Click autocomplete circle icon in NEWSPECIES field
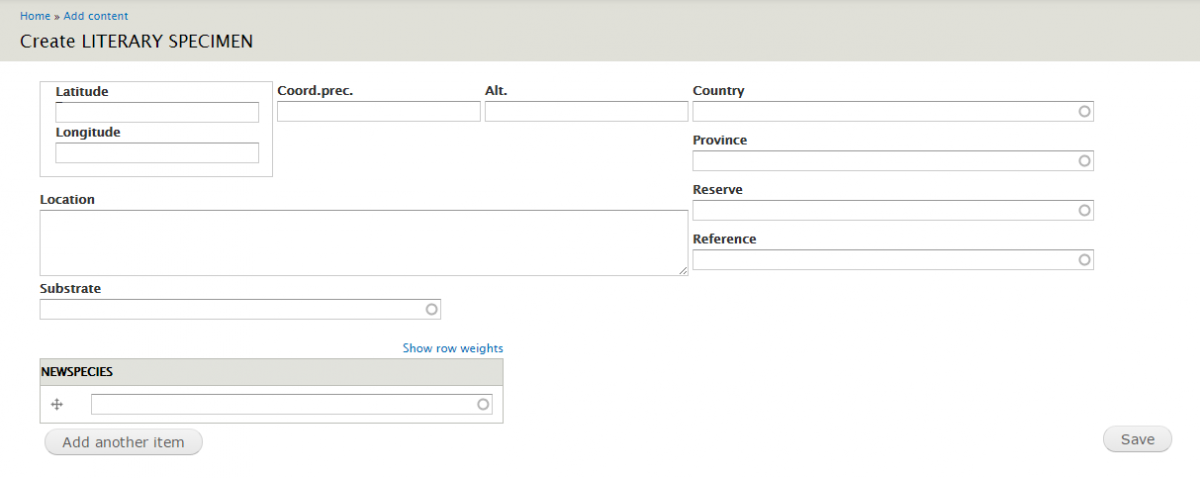Viewport: 1200px width, 478px height. (x=483, y=405)
